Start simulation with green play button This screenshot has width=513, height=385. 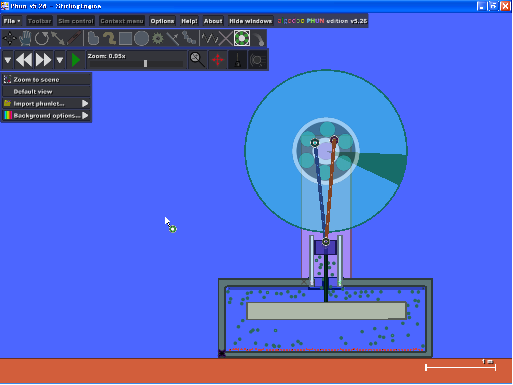point(76,60)
